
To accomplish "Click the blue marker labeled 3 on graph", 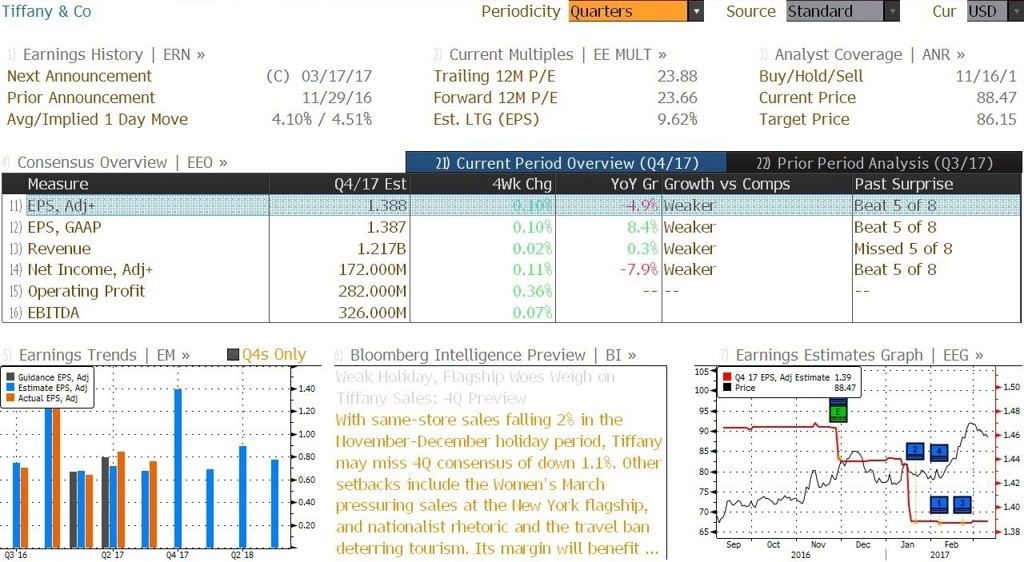I will 963,504.
